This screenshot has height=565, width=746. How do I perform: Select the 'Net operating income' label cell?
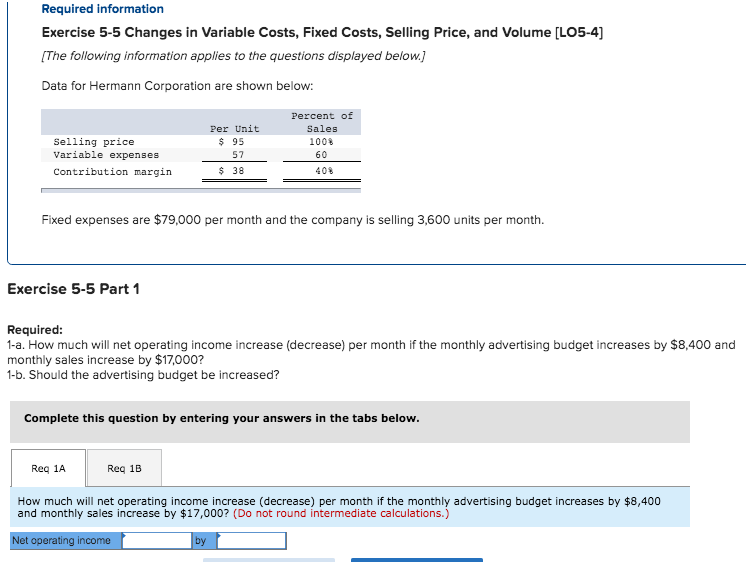66,541
